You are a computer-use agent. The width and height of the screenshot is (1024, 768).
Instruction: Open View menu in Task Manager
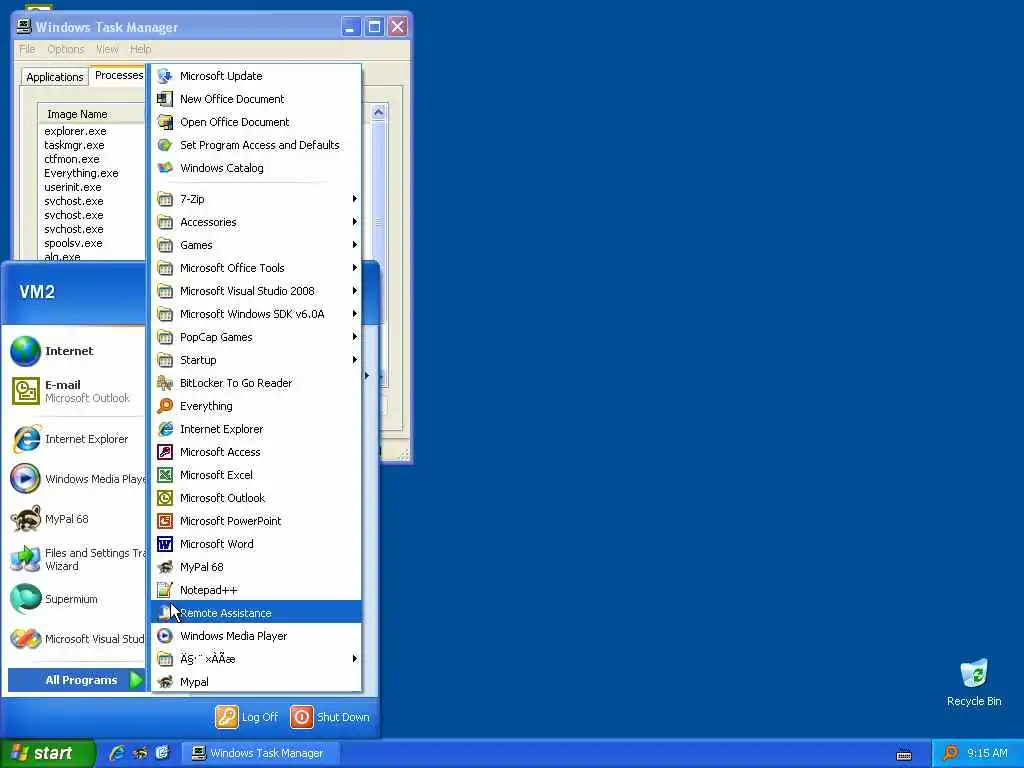pyautogui.click(x=107, y=49)
